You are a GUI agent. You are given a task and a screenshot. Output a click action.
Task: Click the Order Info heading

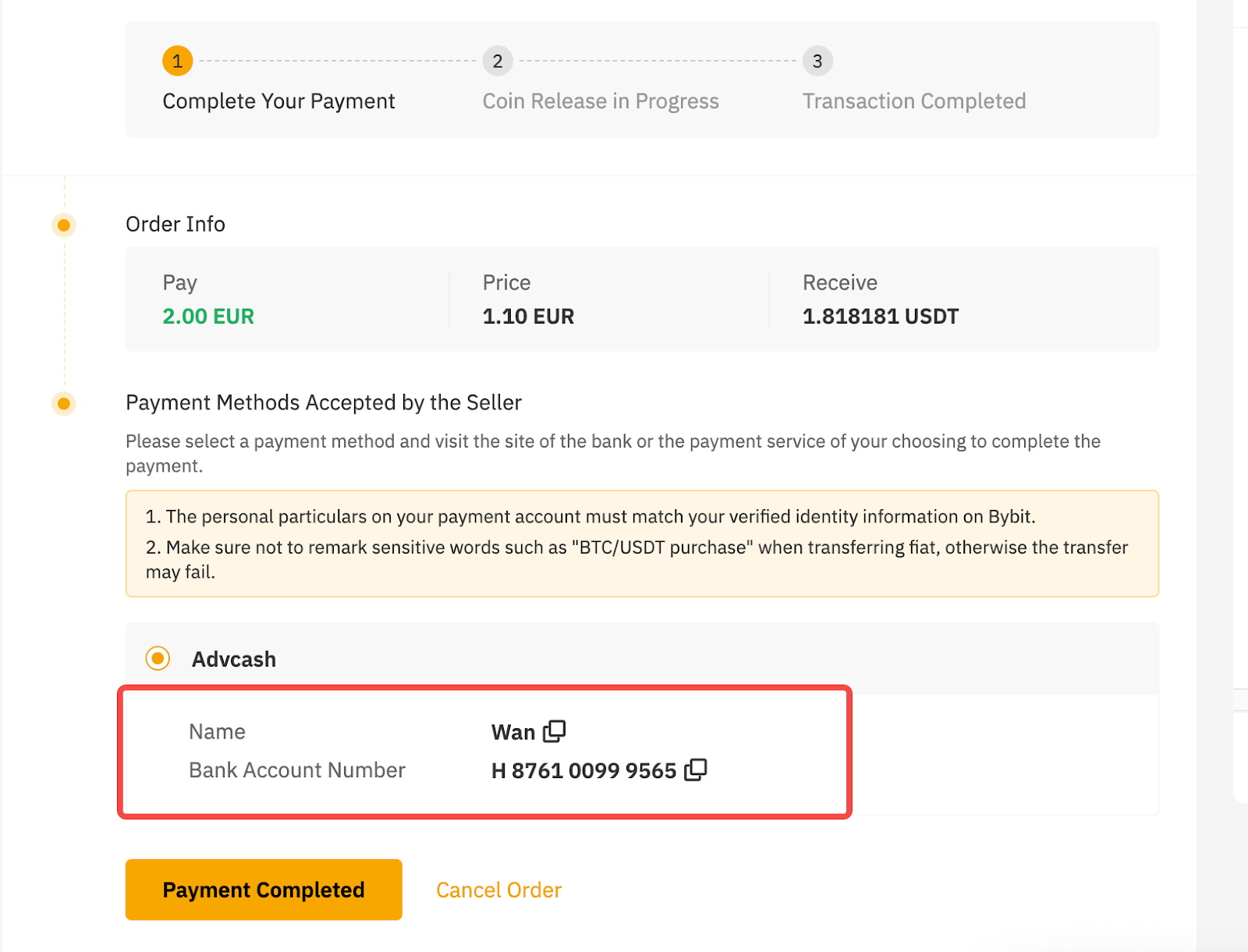click(175, 225)
